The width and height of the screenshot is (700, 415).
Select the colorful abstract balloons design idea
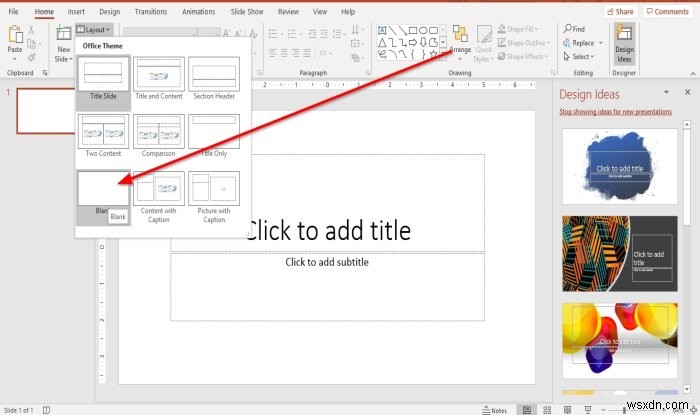pyautogui.click(x=620, y=341)
